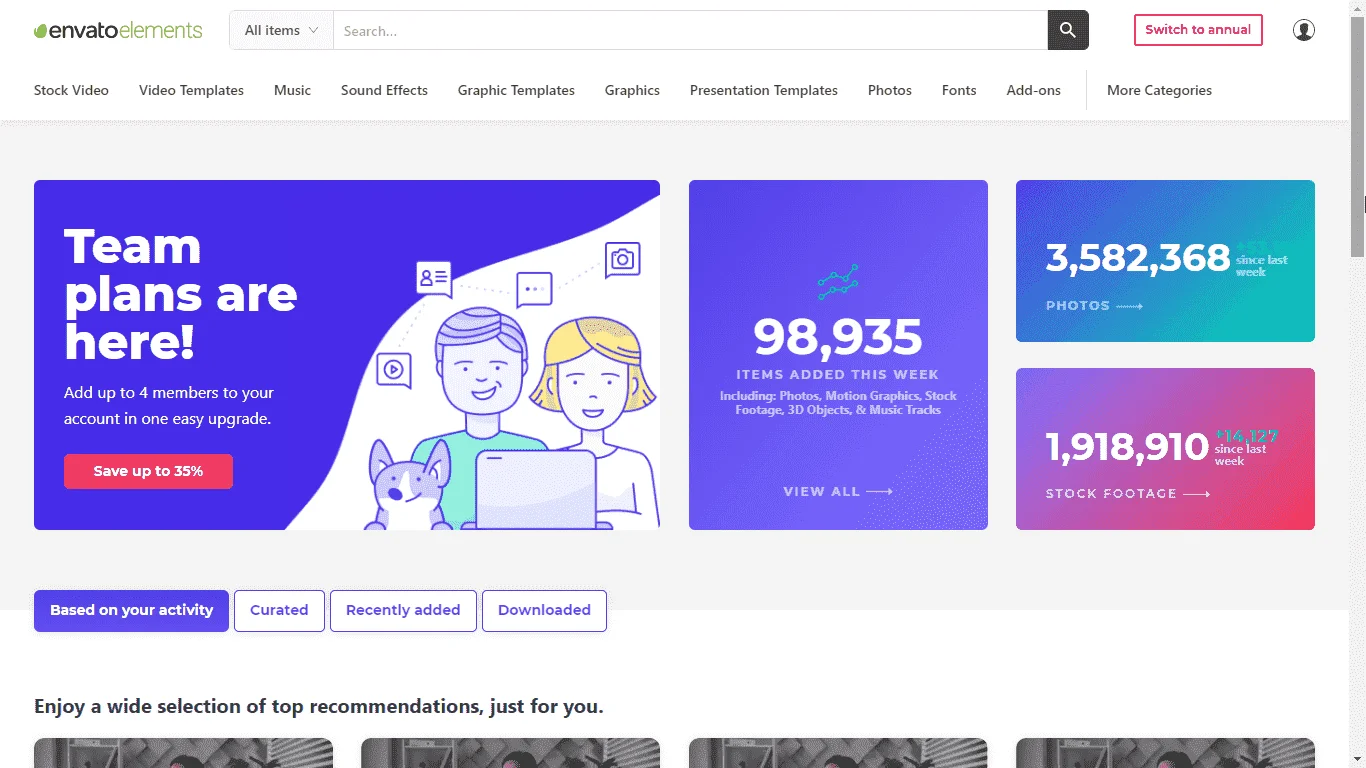Image resolution: width=1366 pixels, height=768 pixels.
Task: Click the Save up to 35% button
Action: coord(148,471)
